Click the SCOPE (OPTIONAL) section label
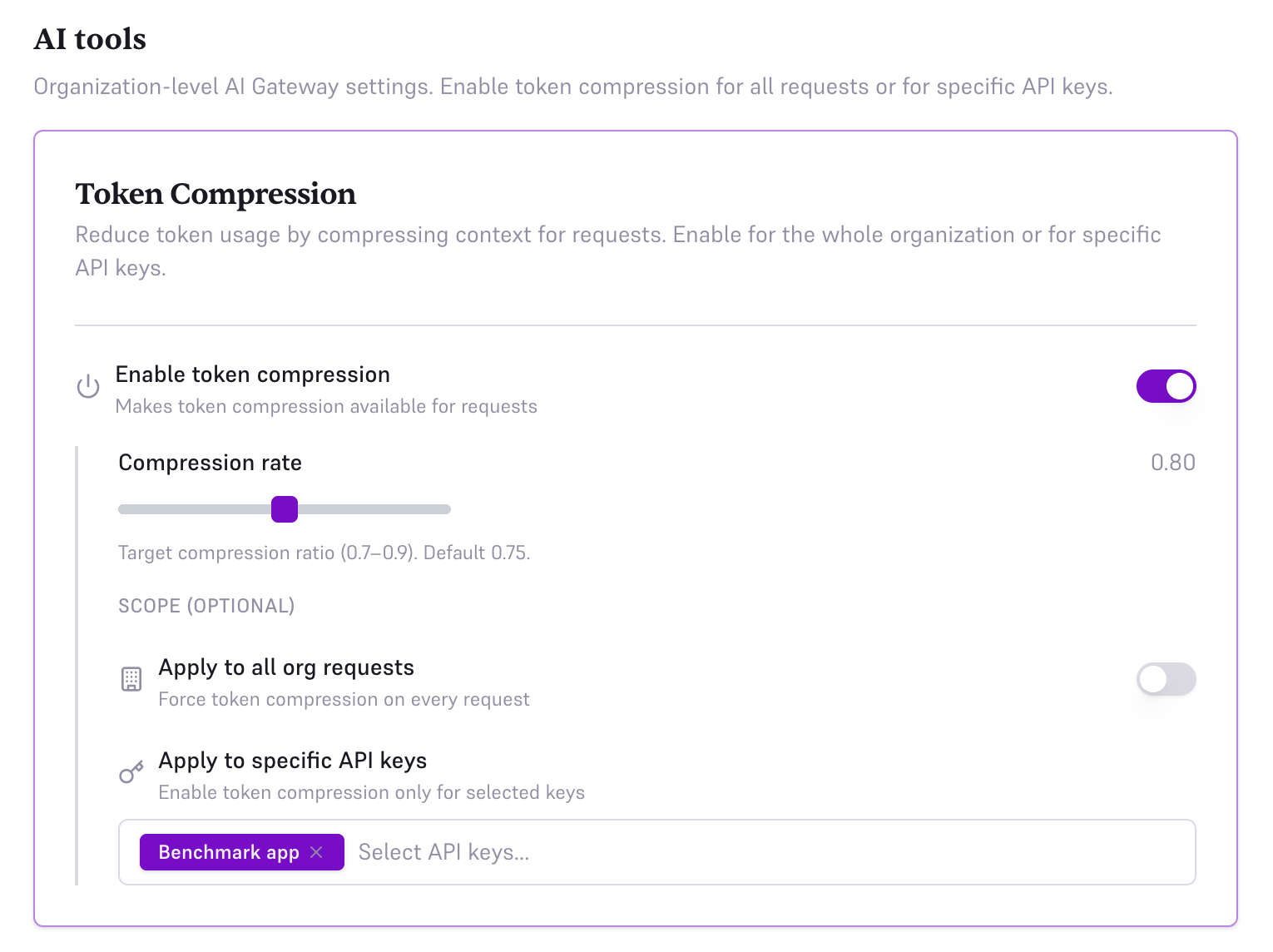The image size is (1273, 952). 206,606
